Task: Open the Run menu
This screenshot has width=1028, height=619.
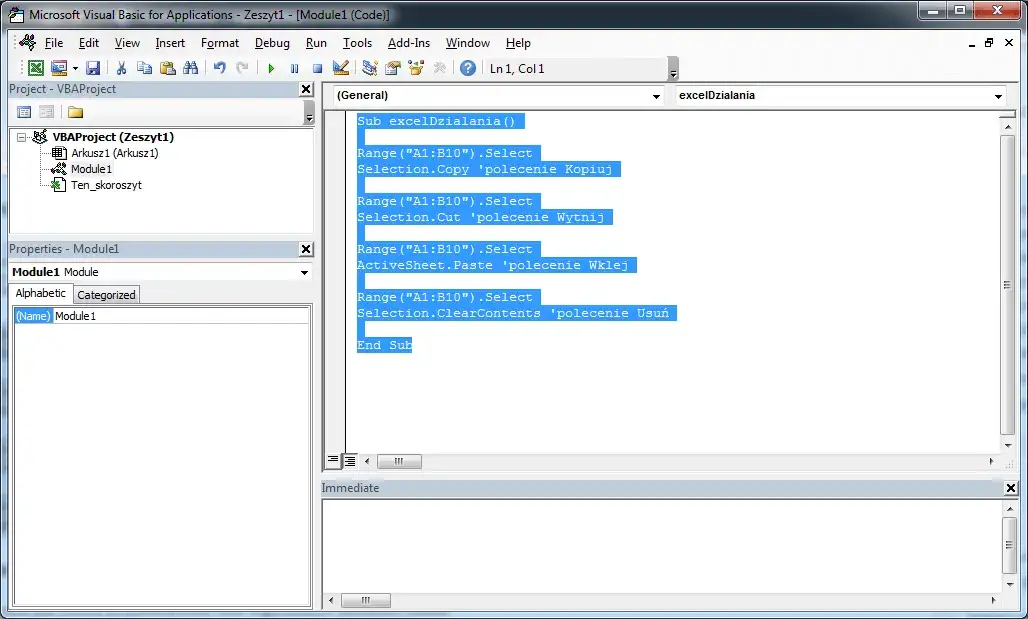Action: click(316, 43)
